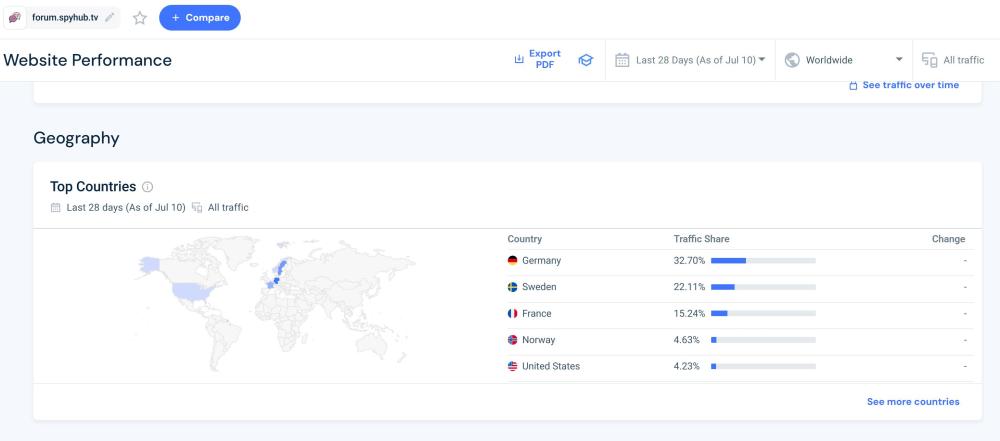This screenshot has width=1000, height=441.
Task: Click the globe icon next to Worldwide
Action: [792, 60]
